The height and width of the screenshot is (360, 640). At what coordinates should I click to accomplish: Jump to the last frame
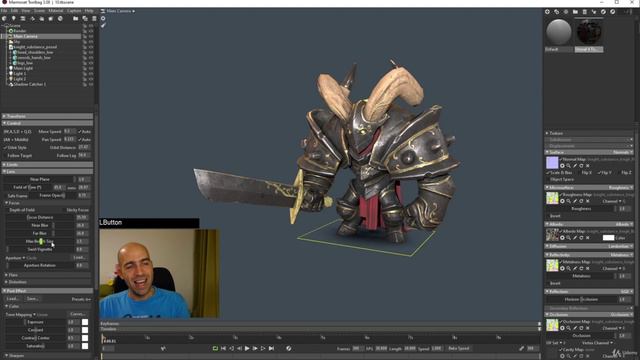point(271,348)
